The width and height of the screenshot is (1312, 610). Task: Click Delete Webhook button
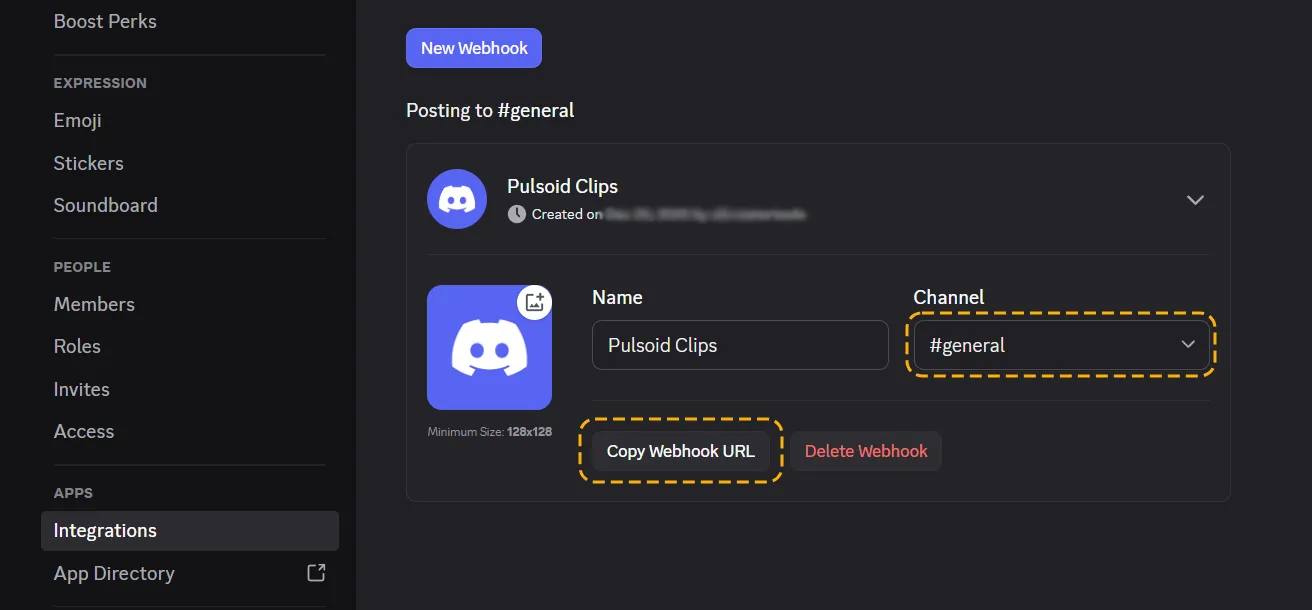tap(866, 451)
